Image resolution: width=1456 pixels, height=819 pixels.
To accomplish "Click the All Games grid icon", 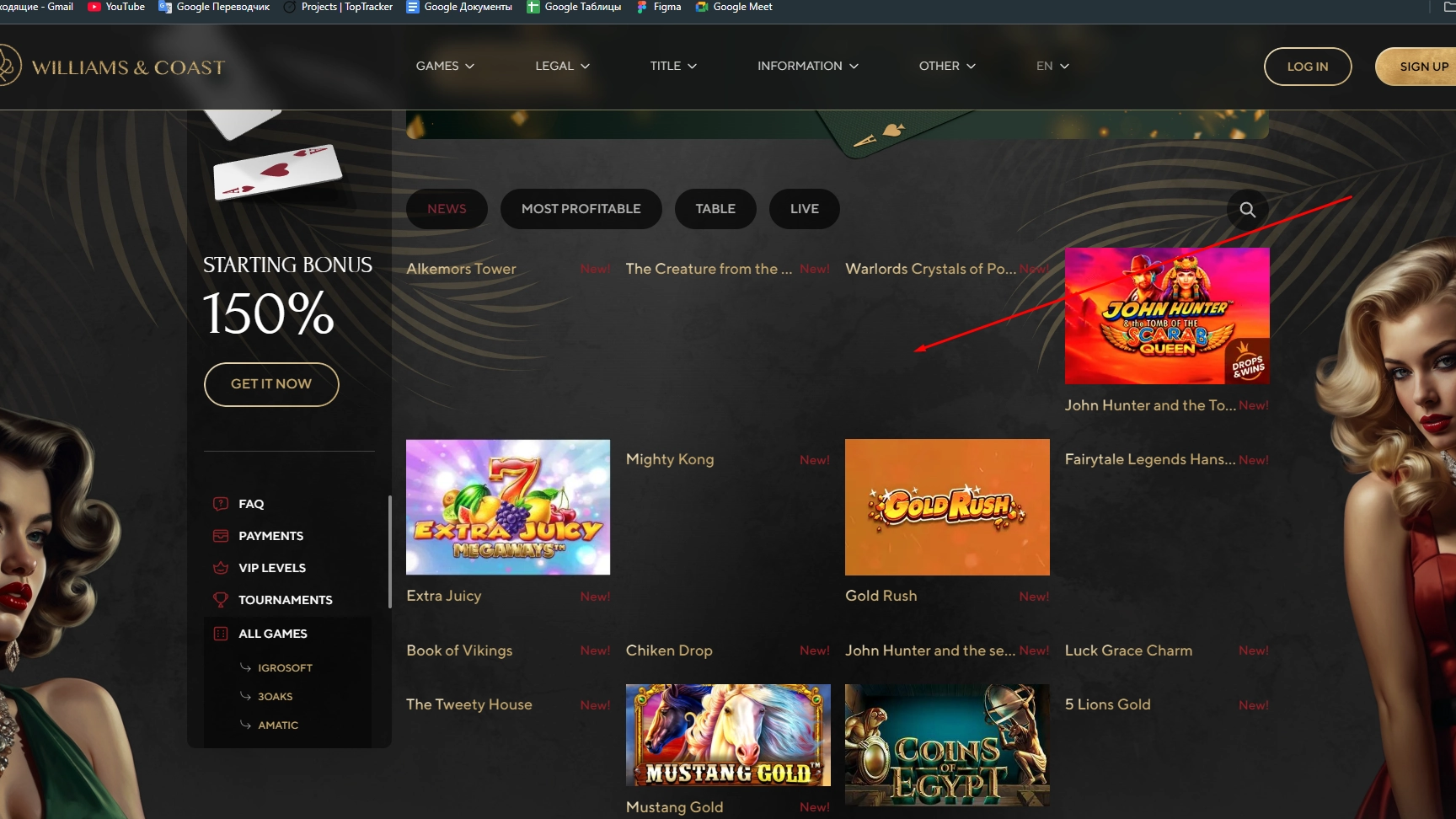I will 221,634.
